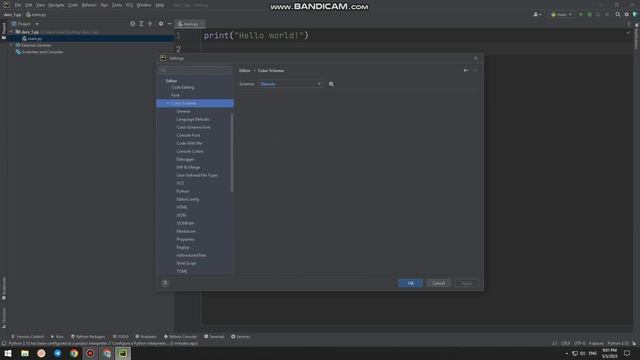Open the Edit menu in PyCharm
The width and height of the screenshot is (640, 360).
28,5
